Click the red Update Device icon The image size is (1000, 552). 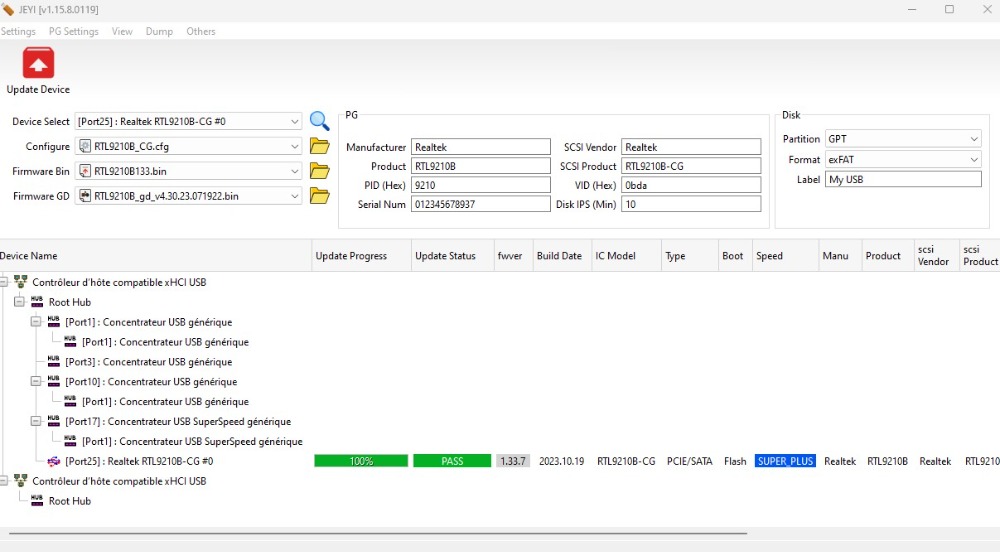click(x=38, y=64)
